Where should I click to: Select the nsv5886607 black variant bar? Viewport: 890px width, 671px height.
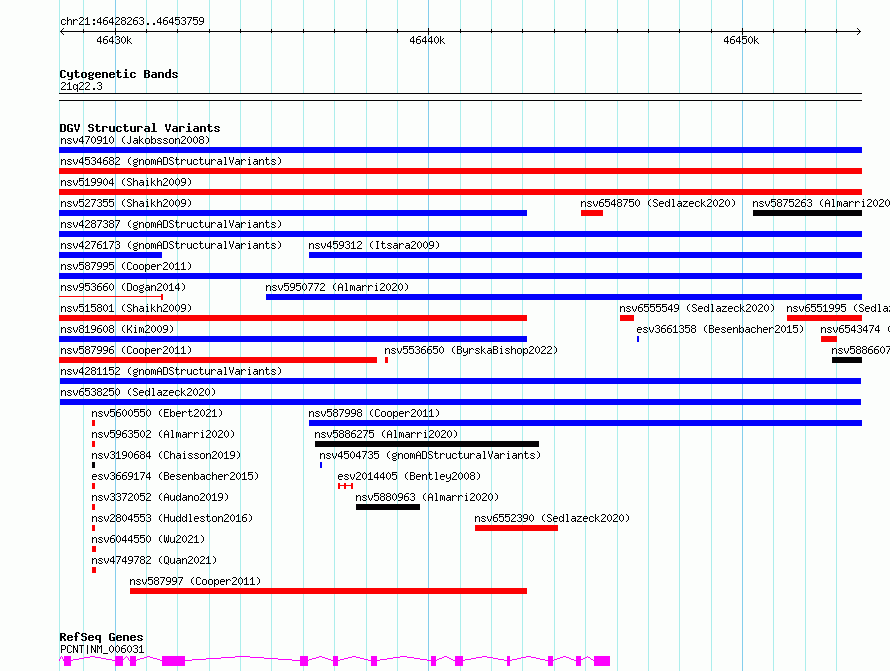847,360
